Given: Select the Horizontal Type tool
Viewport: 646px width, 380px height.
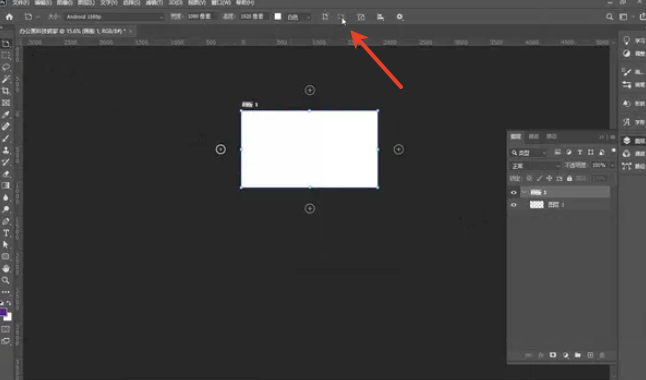Looking at the screenshot, I should coord(6,233).
